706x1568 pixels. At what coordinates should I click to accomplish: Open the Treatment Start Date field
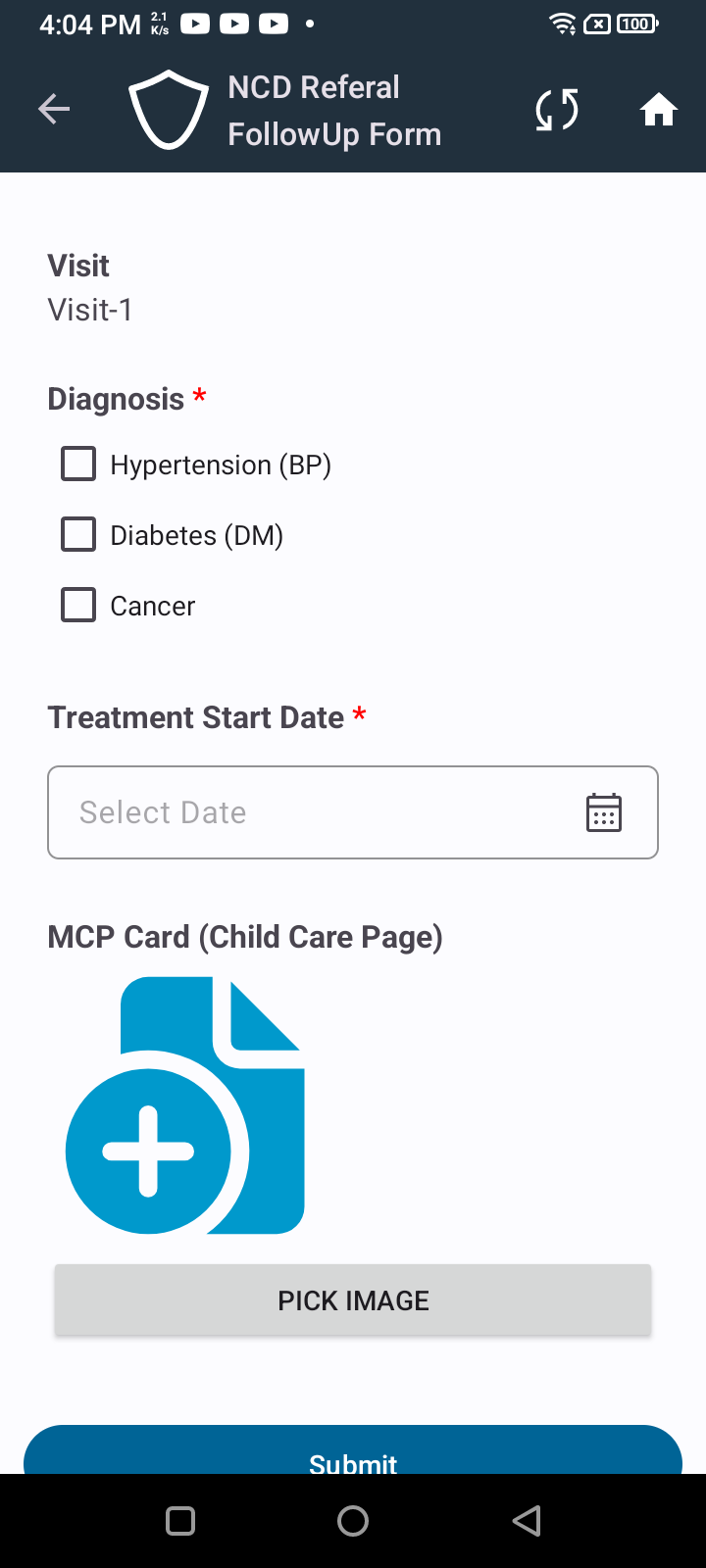pos(353,812)
